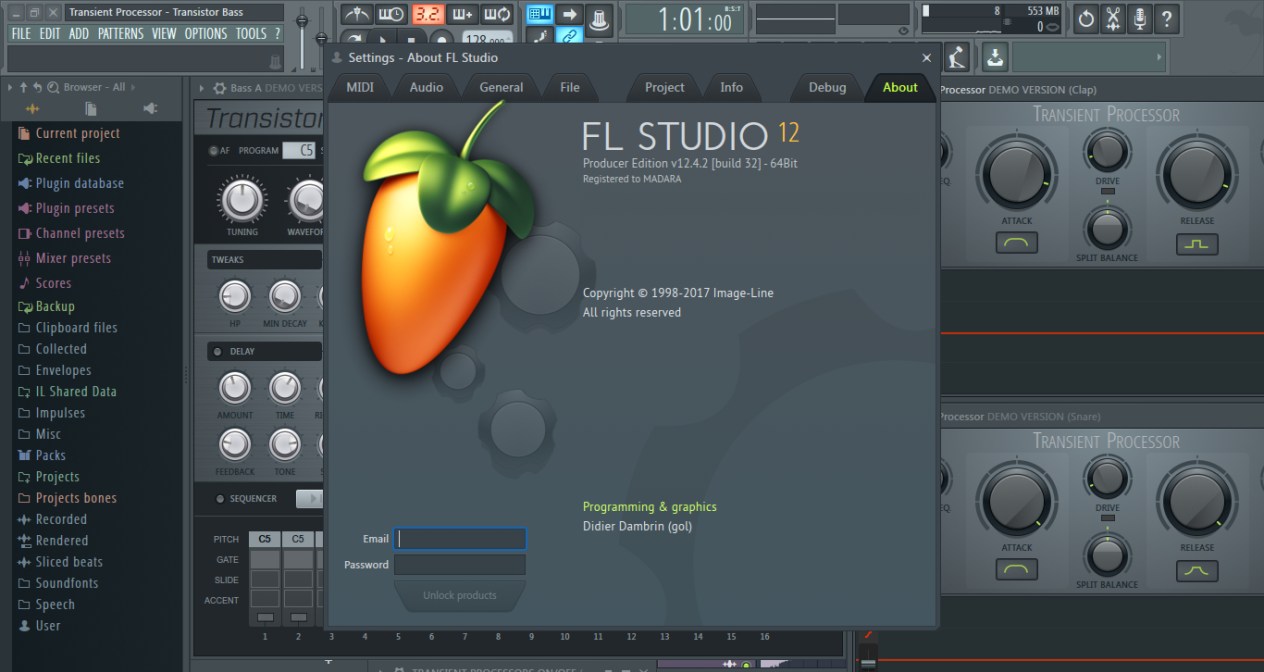Viewport: 1264px width, 672px height.
Task: Open the TWEAKS section dropdown
Action: [265, 260]
